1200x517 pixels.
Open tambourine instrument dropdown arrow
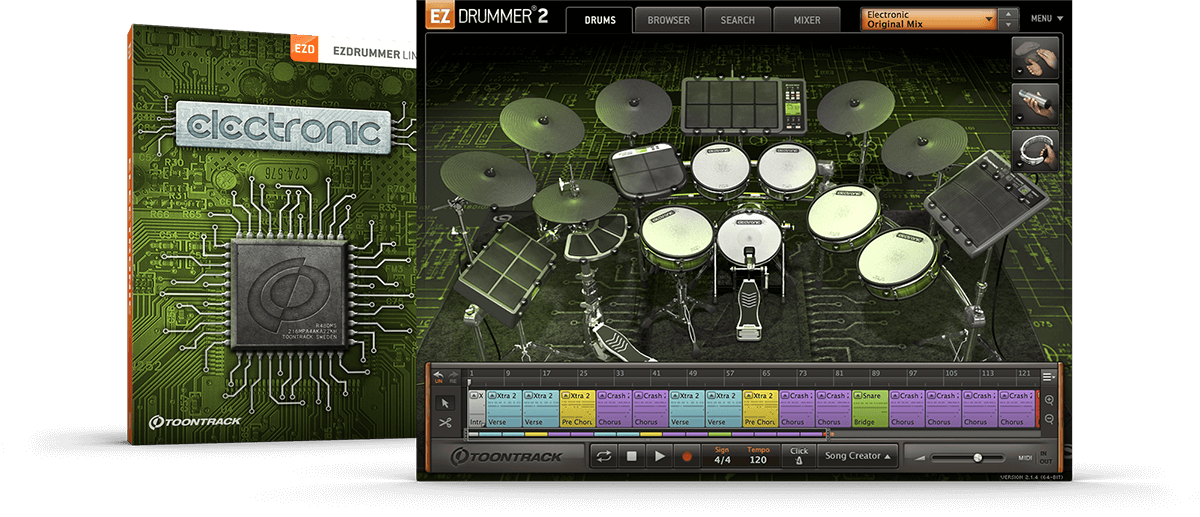click(x=1020, y=166)
